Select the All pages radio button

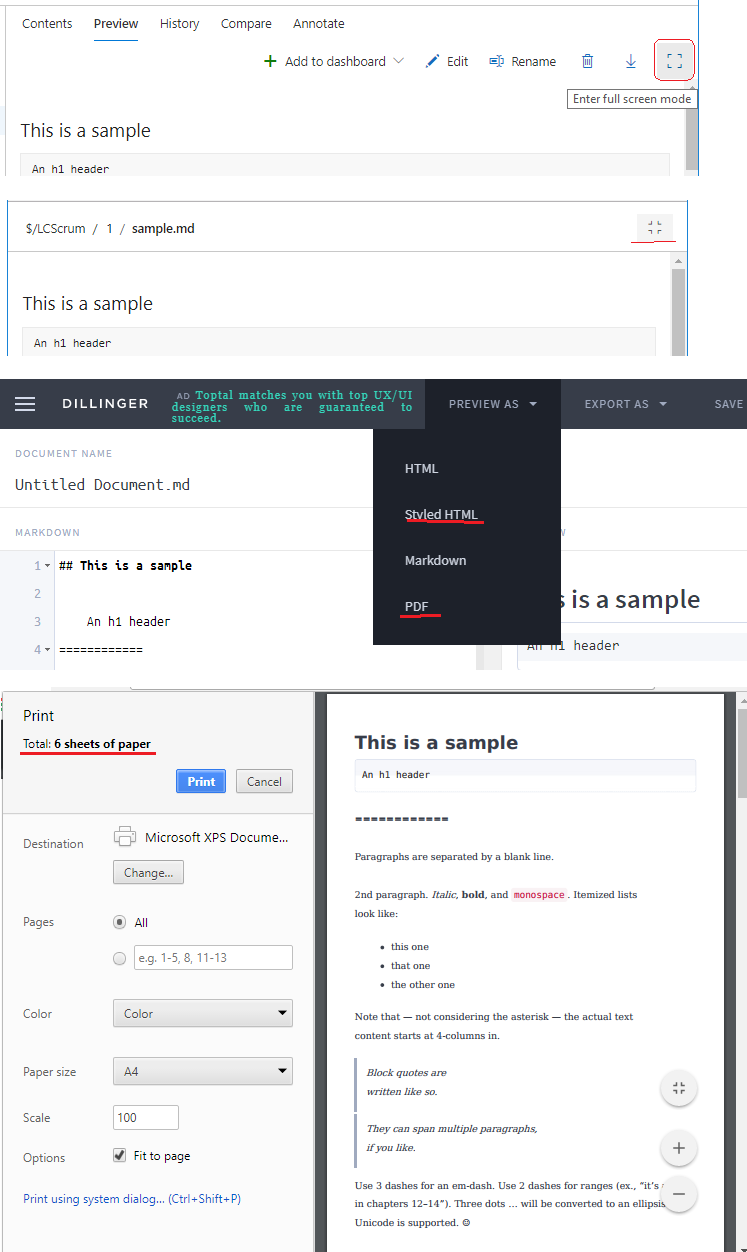click(x=120, y=922)
